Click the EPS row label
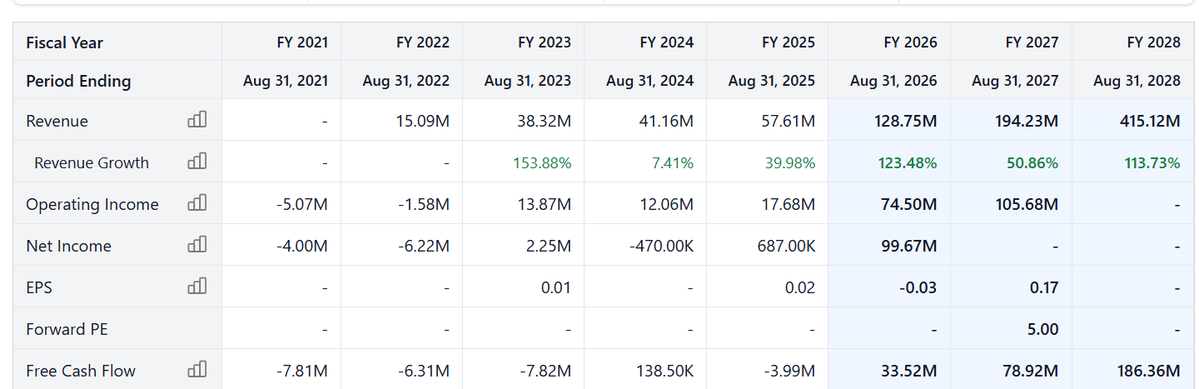 [x=39, y=288]
